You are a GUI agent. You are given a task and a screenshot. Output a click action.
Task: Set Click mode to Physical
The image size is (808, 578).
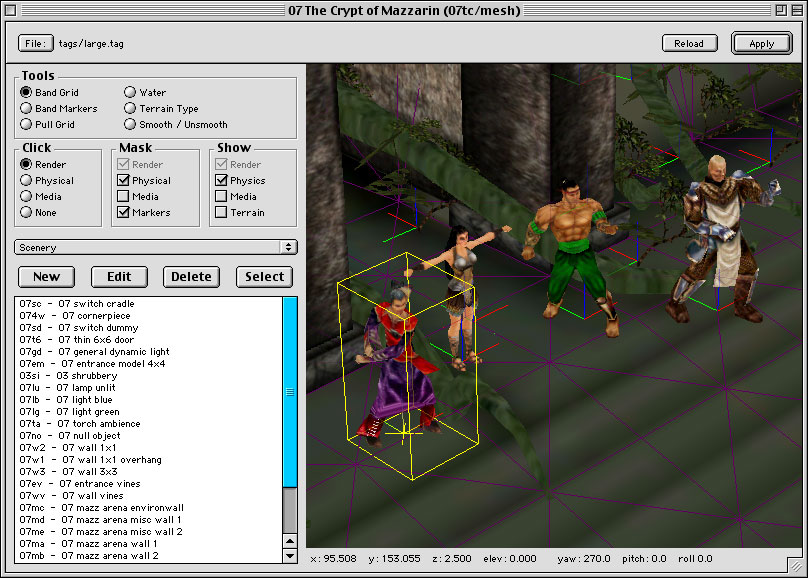26,181
